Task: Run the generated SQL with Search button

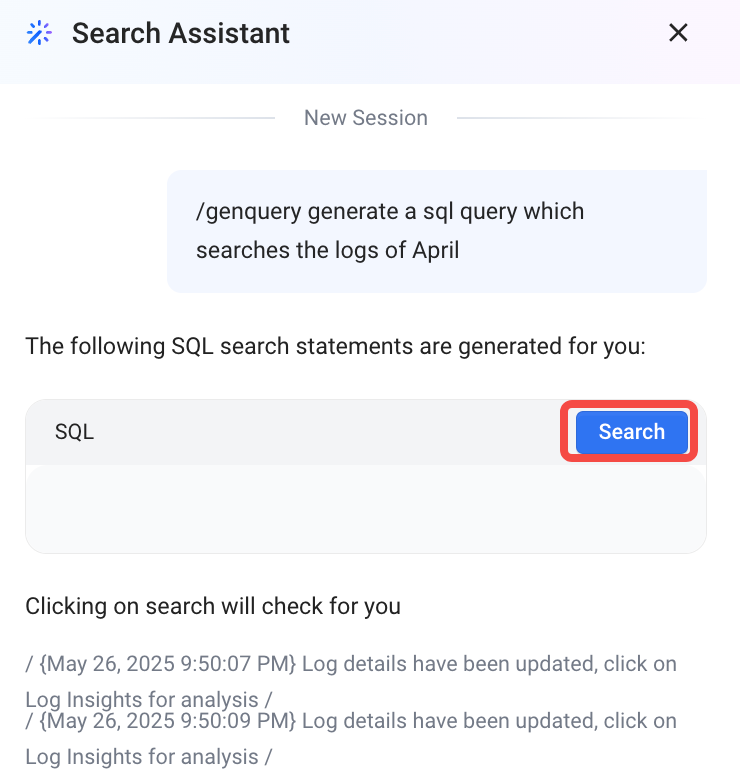Action: click(631, 432)
